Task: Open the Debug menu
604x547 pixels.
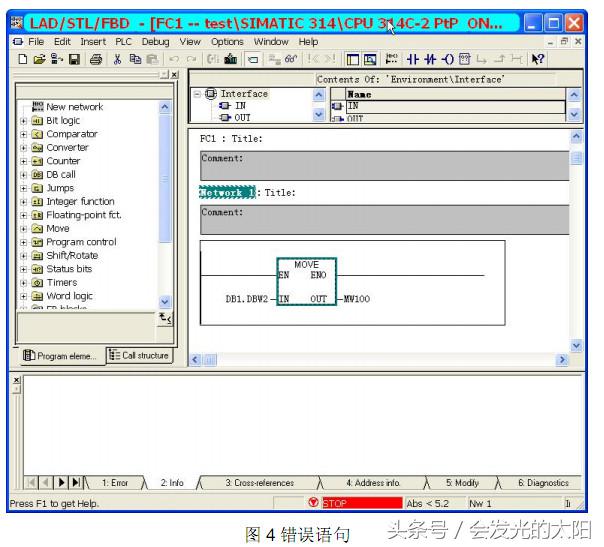Action: [x=155, y=42]
